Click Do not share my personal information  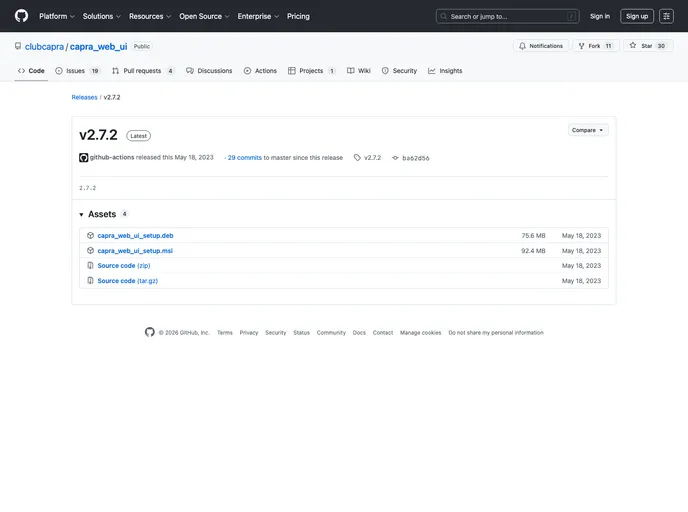(x=496, y=333)
